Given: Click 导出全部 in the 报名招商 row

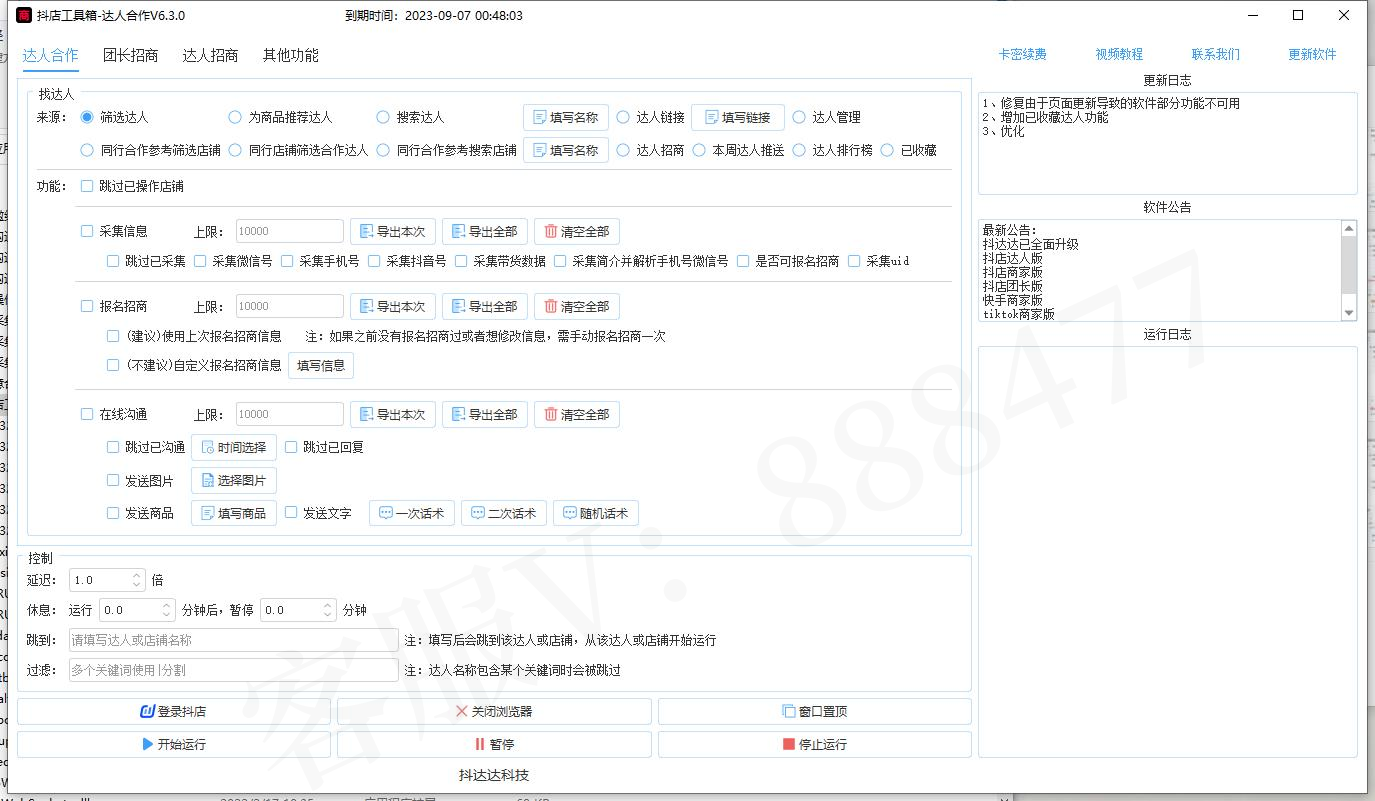Looking at the screenshot, I should click(x=485, y=306).
